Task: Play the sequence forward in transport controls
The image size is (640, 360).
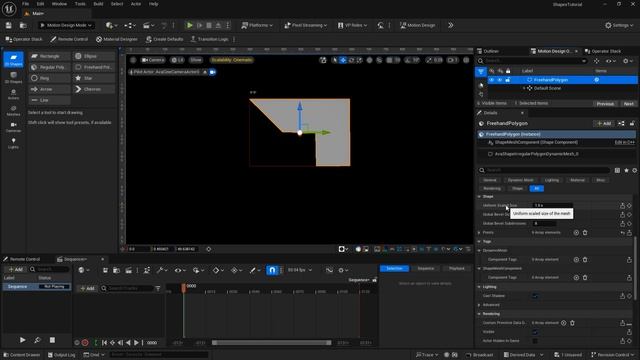Action: [136, 343]
